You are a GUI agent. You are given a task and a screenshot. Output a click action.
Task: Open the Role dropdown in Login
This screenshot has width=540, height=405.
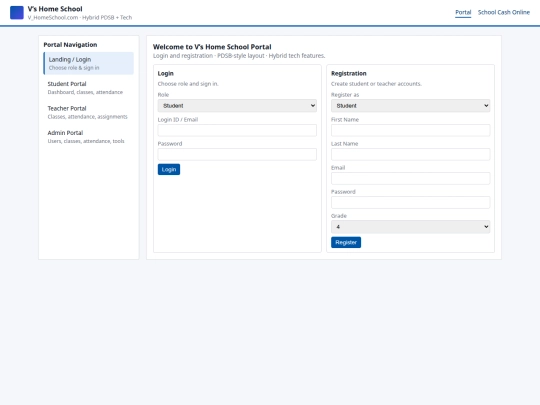point(237,106)
